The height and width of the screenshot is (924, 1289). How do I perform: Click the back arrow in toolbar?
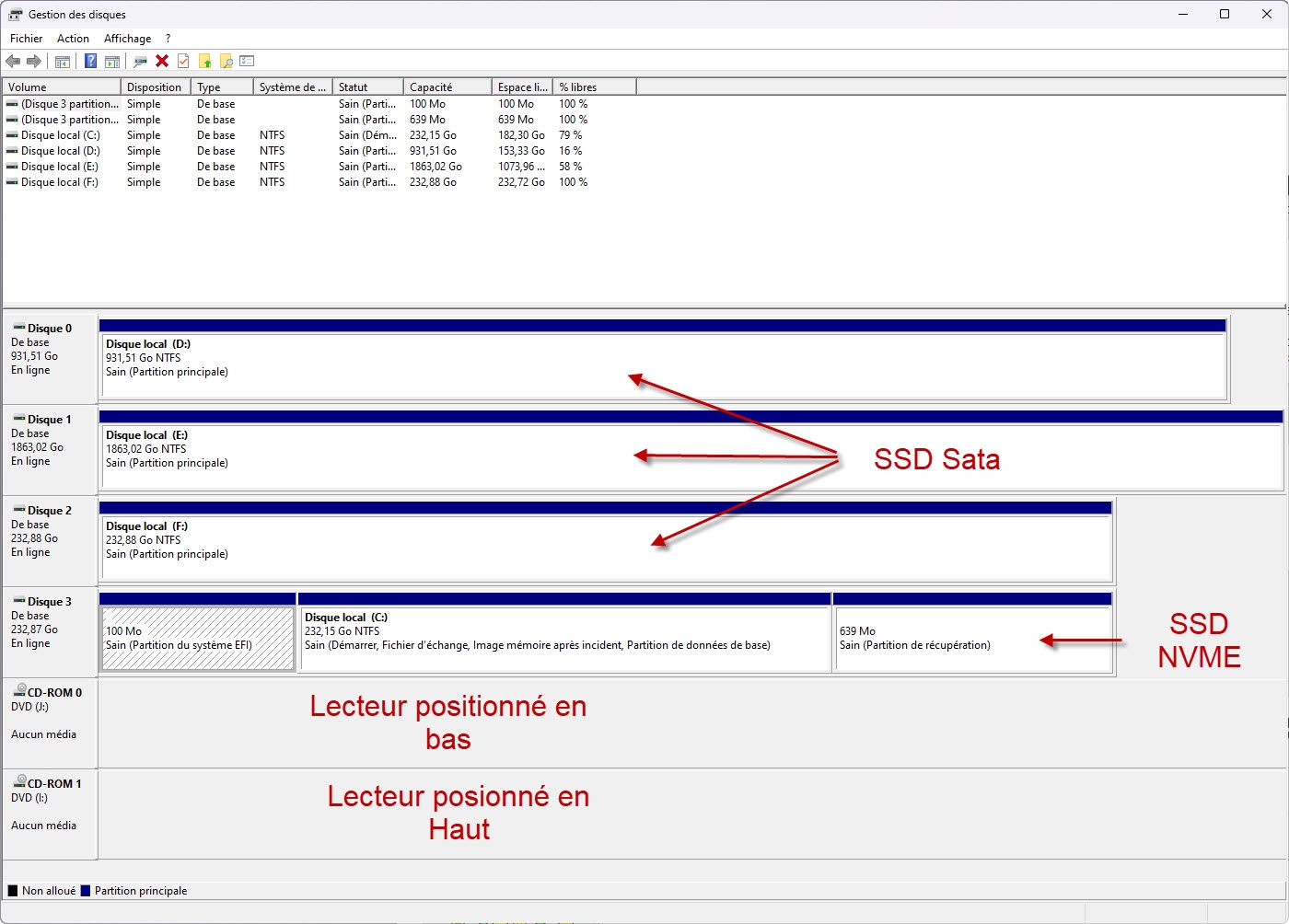pyautogui.click(x=13, y=62)
